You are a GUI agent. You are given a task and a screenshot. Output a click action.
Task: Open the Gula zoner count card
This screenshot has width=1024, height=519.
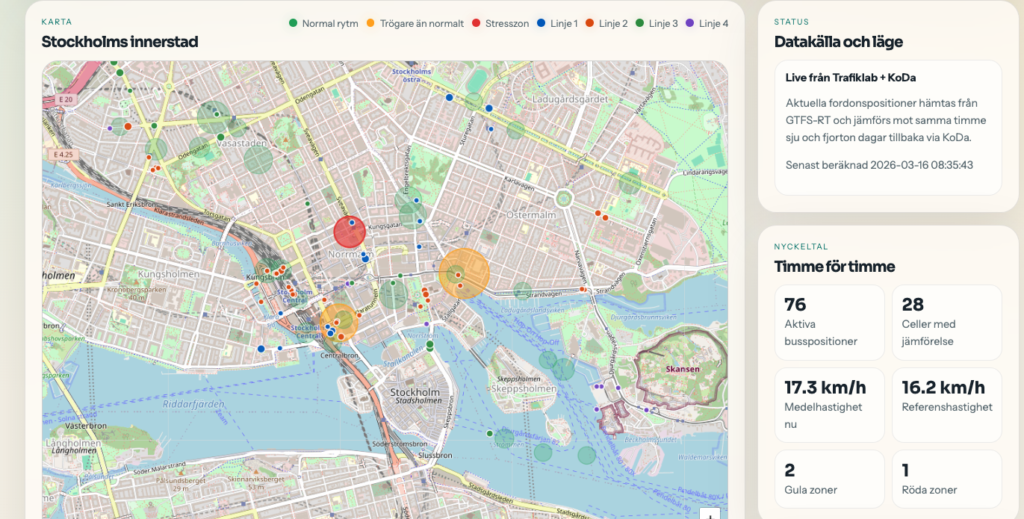829,478
